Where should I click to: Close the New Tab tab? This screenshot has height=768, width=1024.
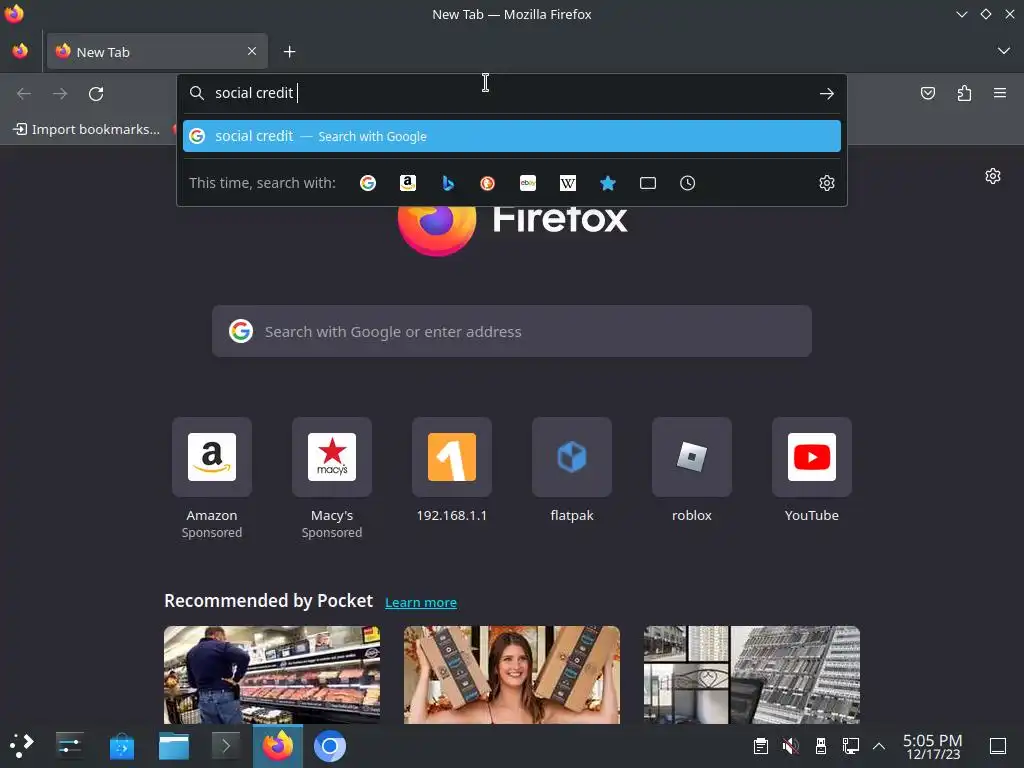(252, 51)
